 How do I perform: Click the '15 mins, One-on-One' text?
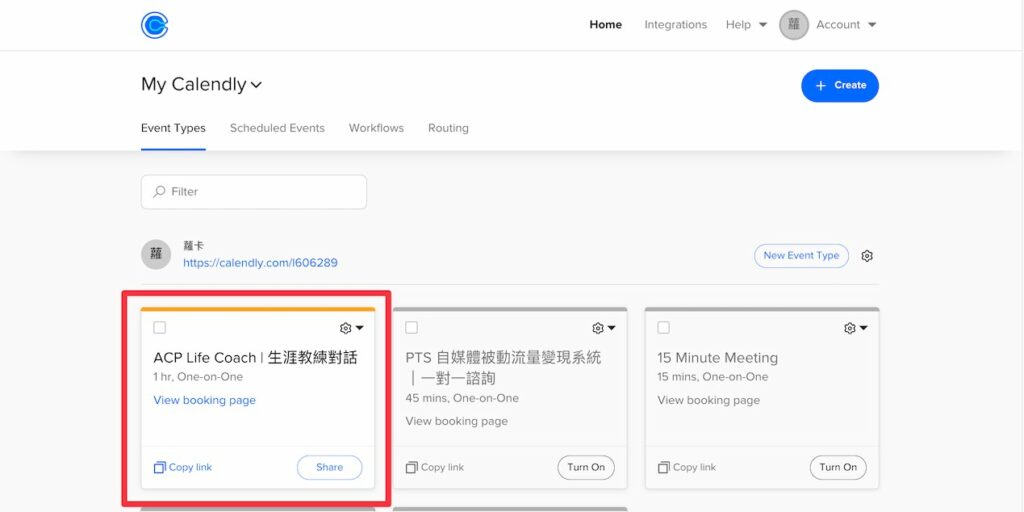coord(713,377)
